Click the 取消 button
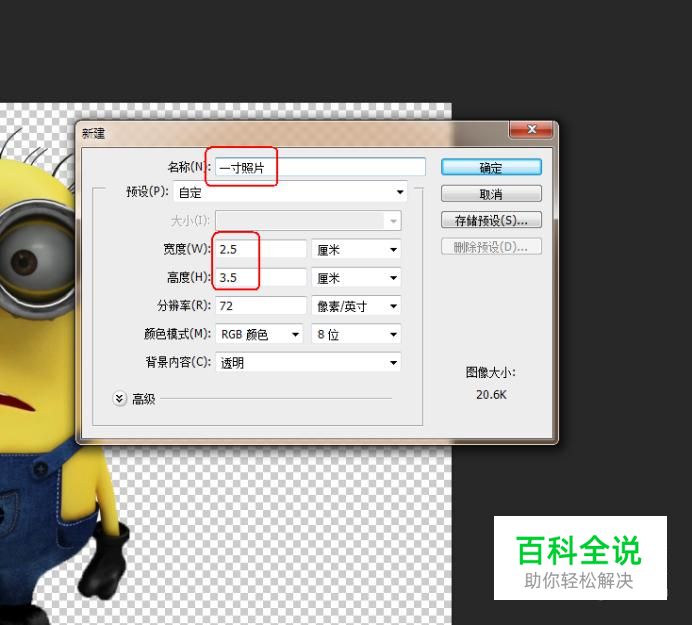 click(x=491, y=194)
